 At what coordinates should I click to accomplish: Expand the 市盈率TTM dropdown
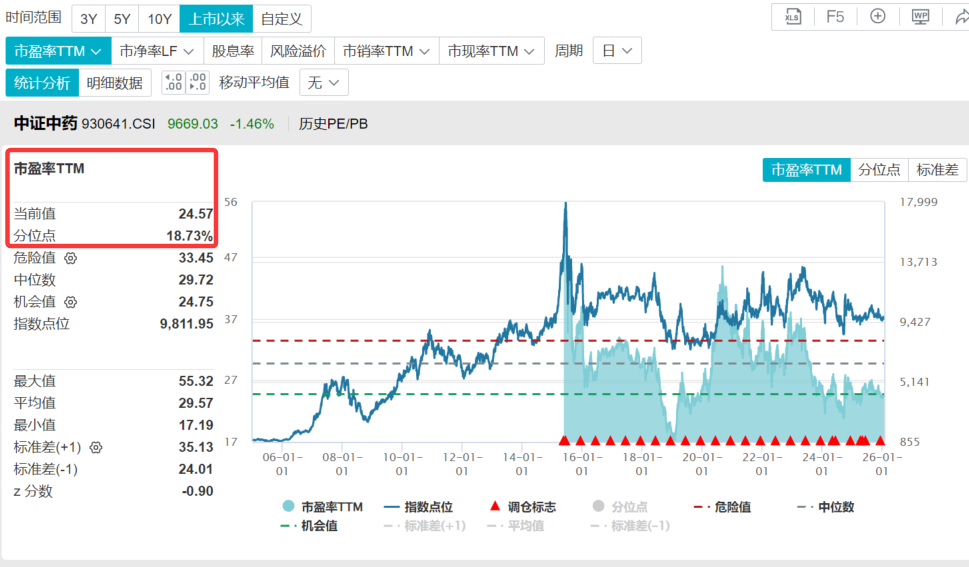58,51
